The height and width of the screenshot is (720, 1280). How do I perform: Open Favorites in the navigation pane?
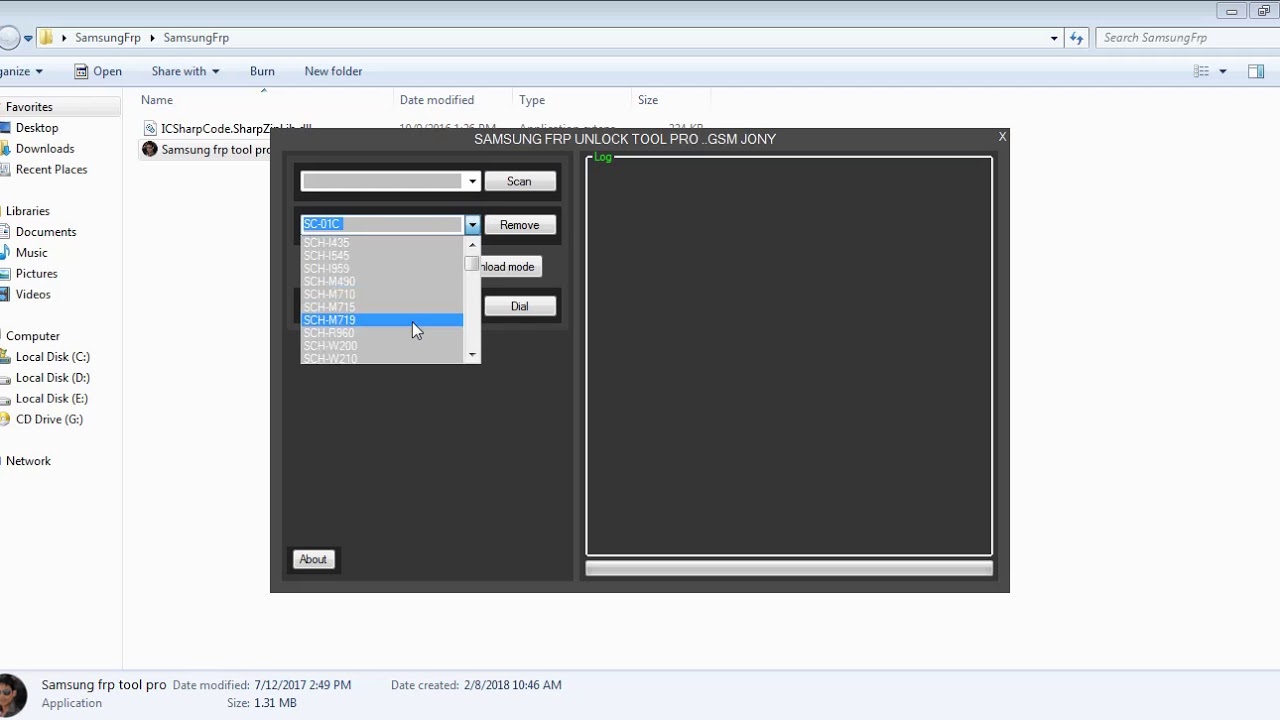[x=29, y=107]
